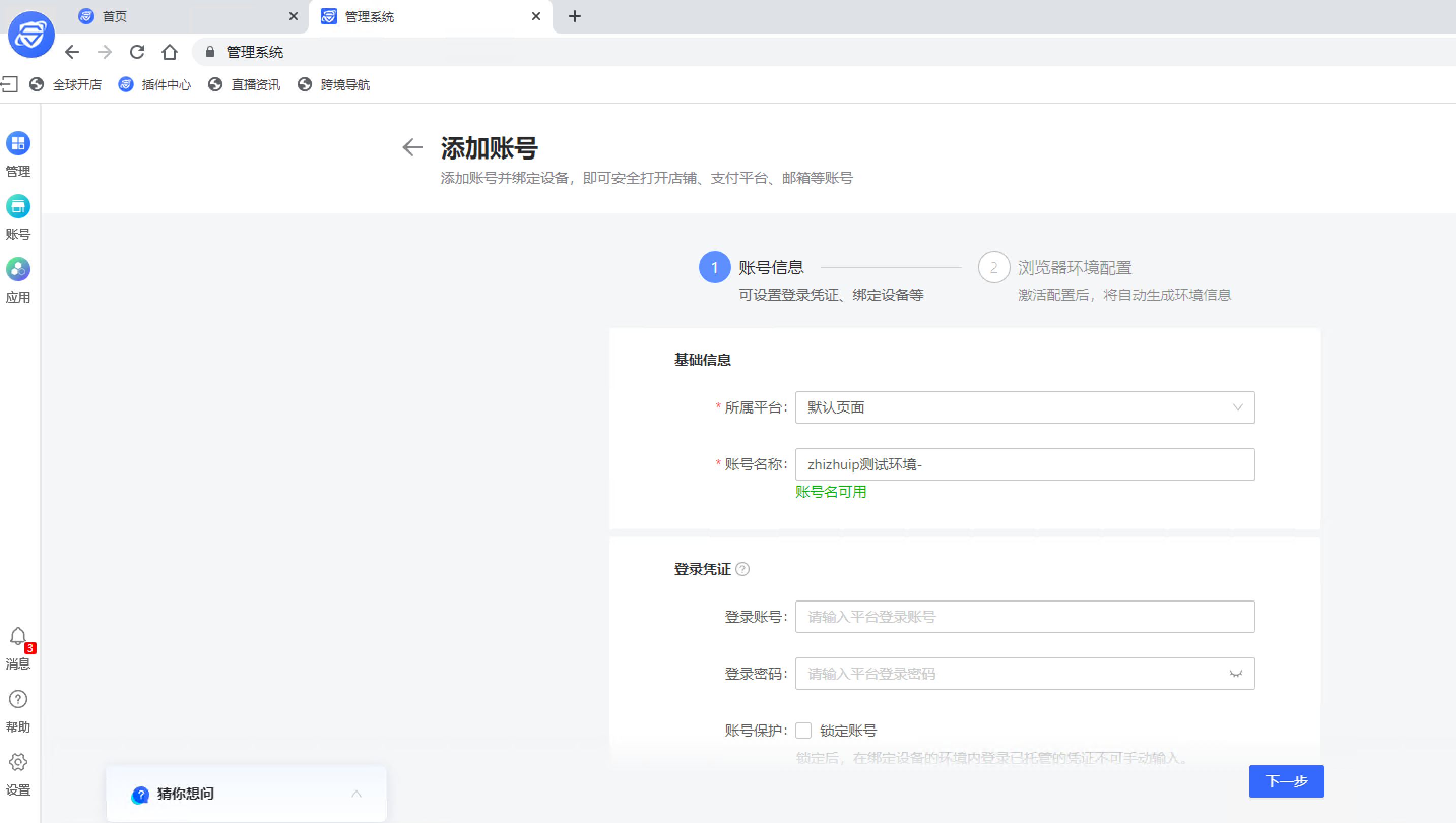The image size is (1456, 823).
Task: Close the 首页 tab
Action: click(x=294, y=16)
